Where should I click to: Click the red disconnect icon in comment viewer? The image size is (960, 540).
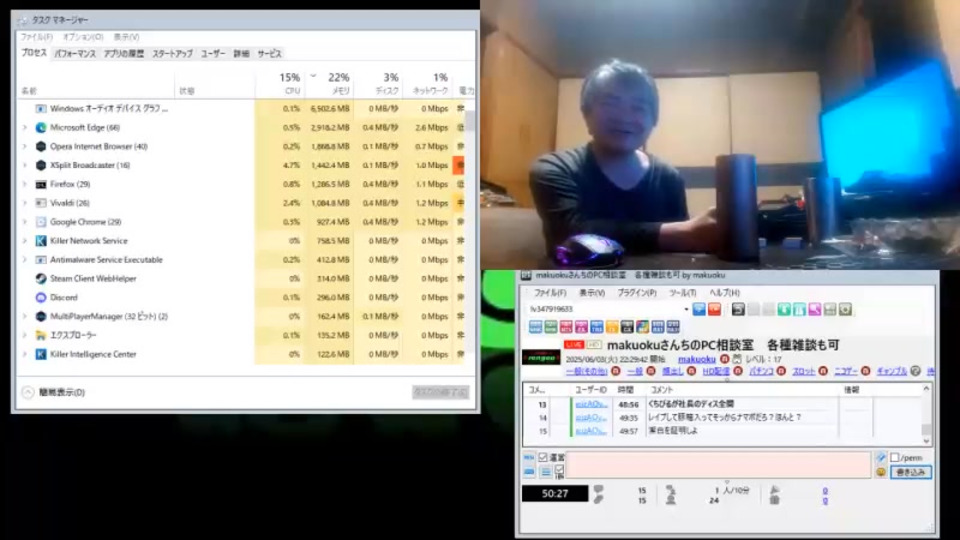(714, 309)
